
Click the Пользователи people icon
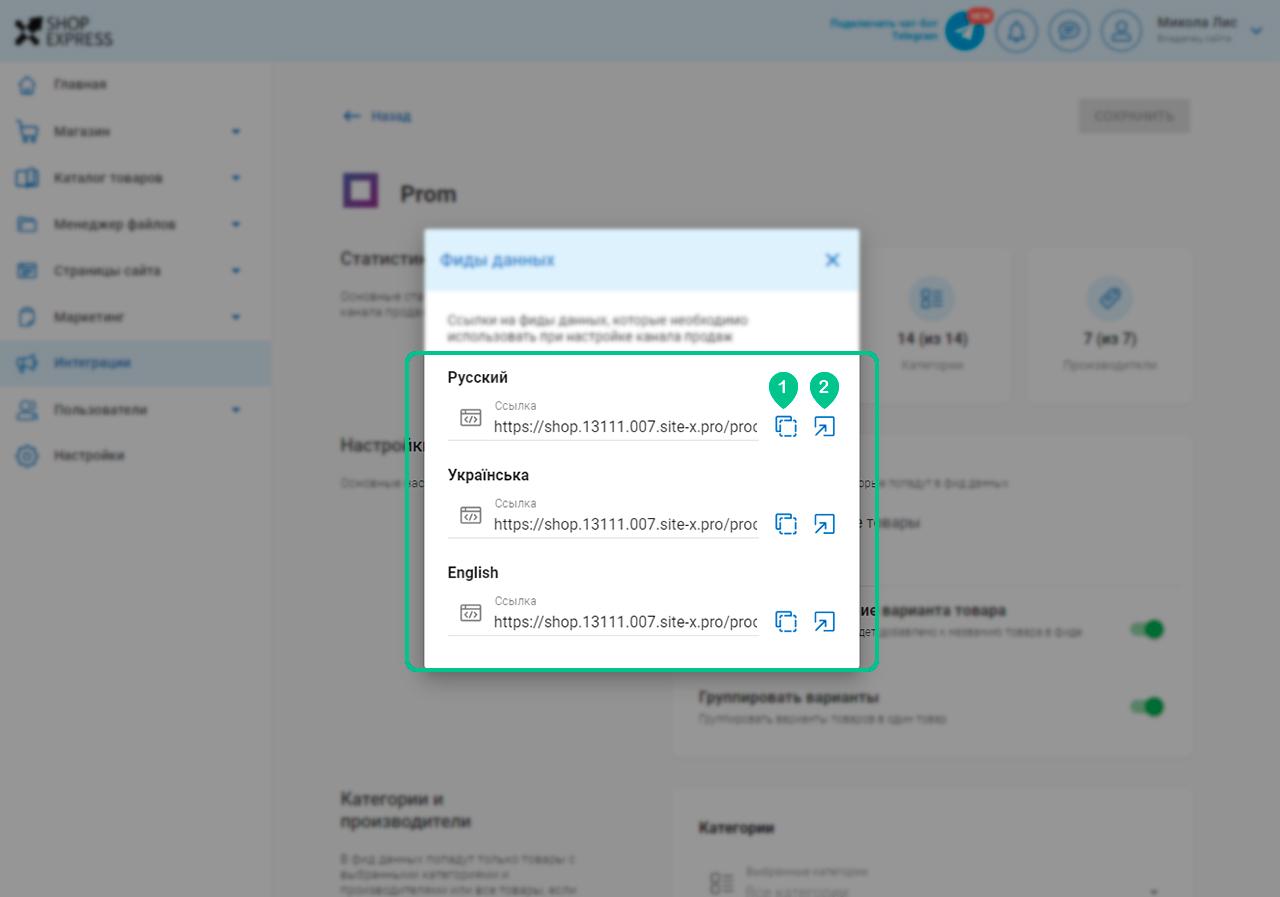[x=27, y=409]
